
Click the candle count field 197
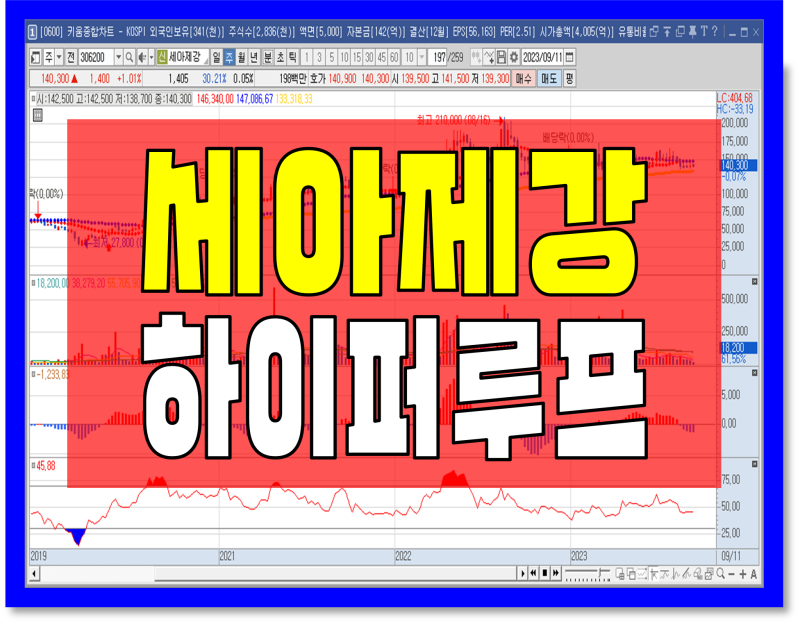(438, 57)
